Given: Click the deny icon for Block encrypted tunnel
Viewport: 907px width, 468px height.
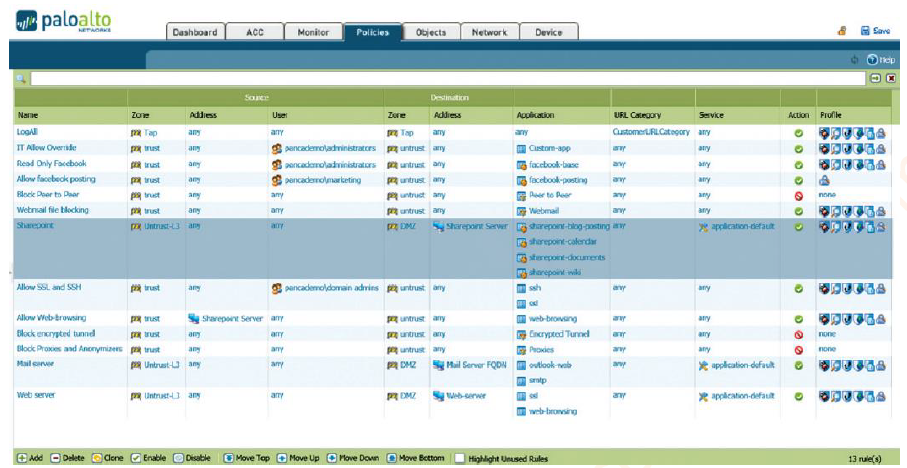Looking at the screenshot, I should point(798,334).
